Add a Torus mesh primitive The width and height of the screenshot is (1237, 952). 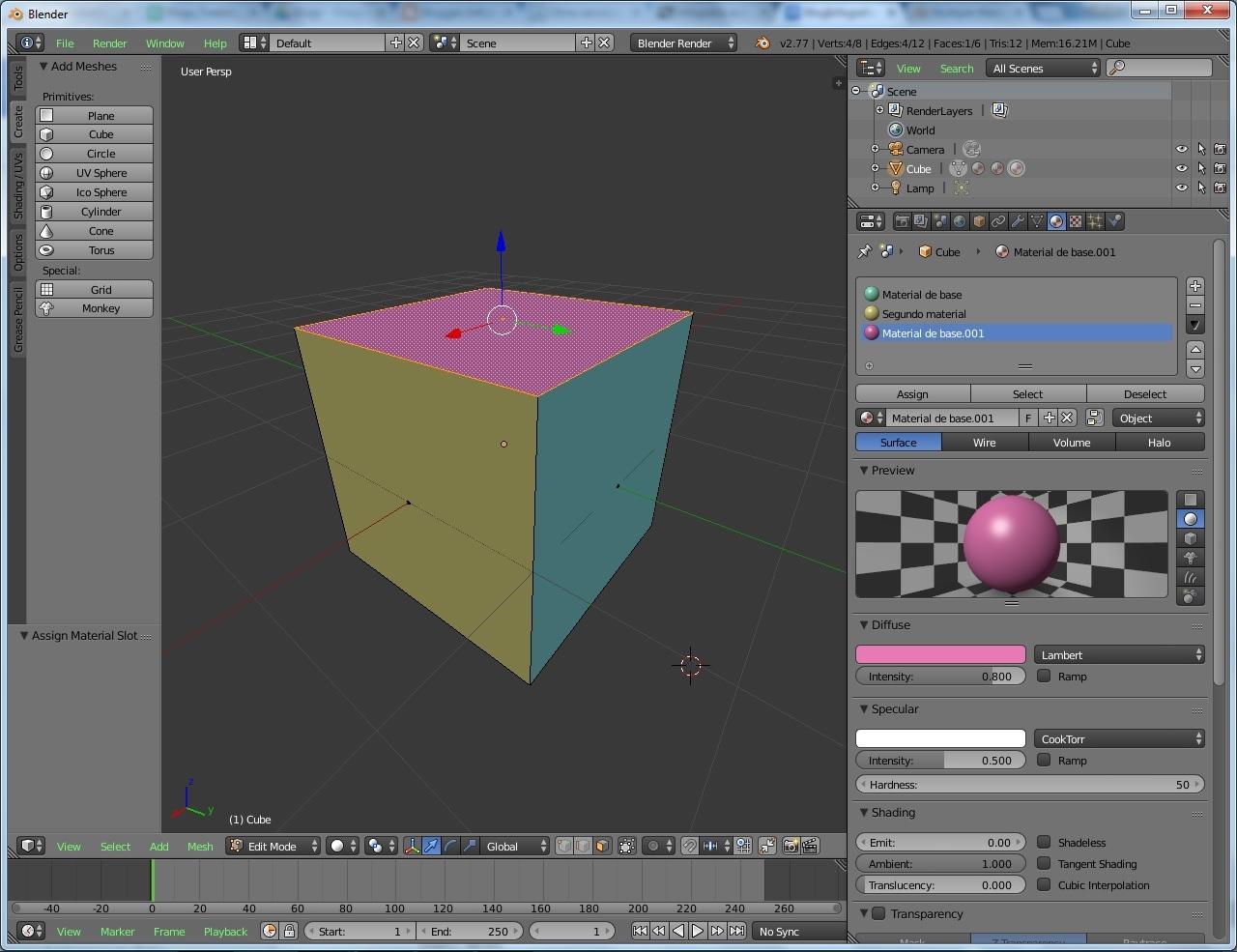[x=95, y=250]
